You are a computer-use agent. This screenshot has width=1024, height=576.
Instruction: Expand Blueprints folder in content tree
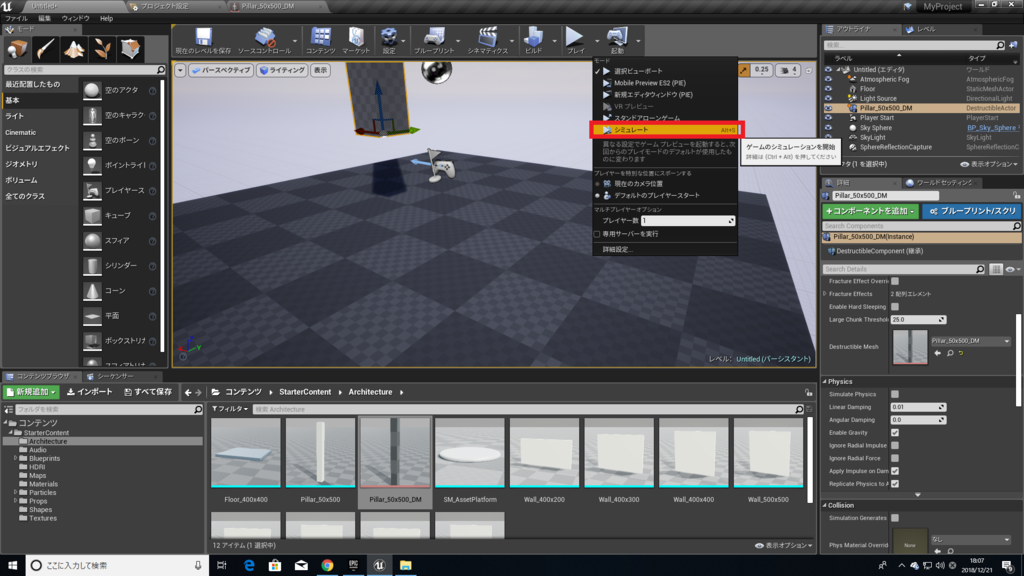(x=16, y=458)
